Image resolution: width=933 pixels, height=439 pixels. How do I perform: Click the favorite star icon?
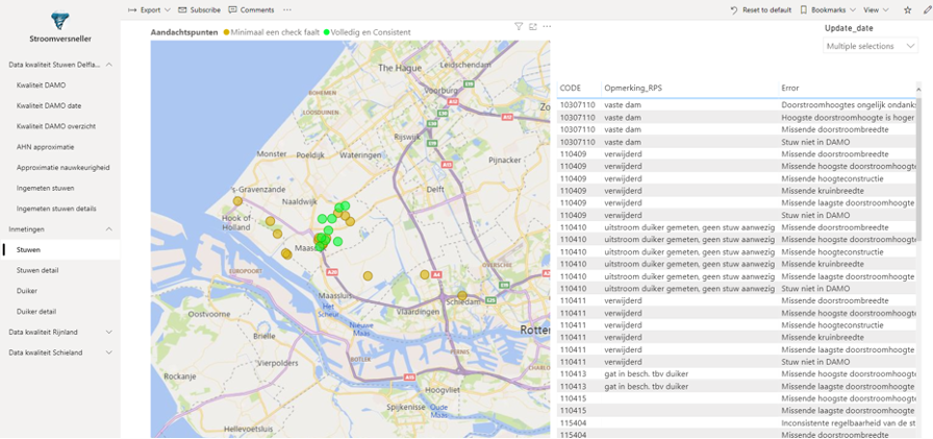pos(907,10)
